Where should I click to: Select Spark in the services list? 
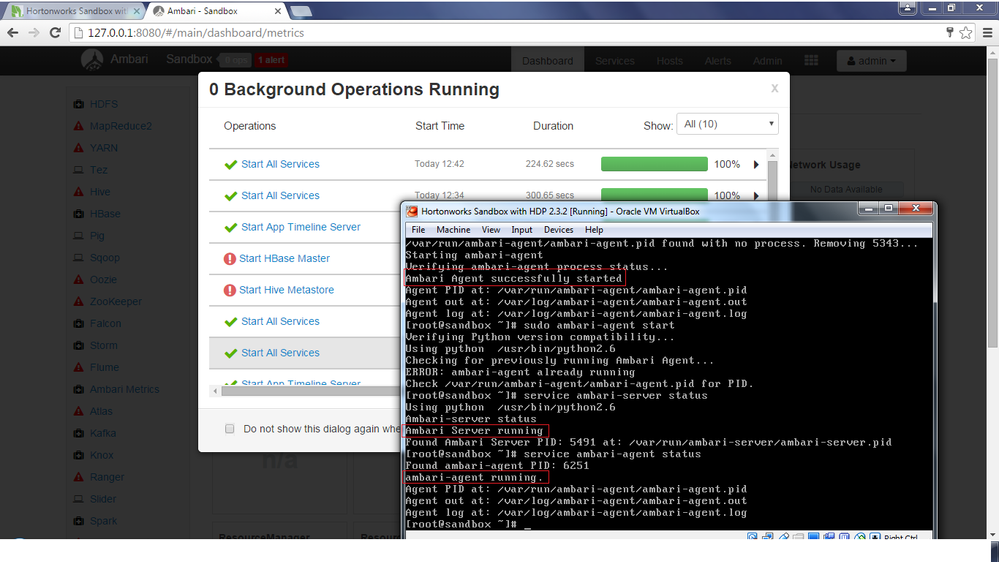pyautogui.click(x=103, y=521)
